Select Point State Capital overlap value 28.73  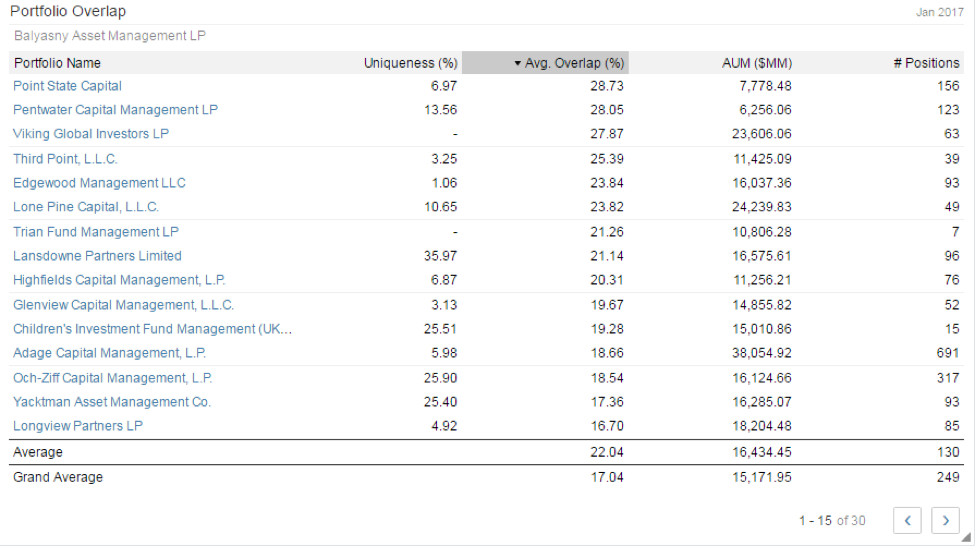pos(607,86)
